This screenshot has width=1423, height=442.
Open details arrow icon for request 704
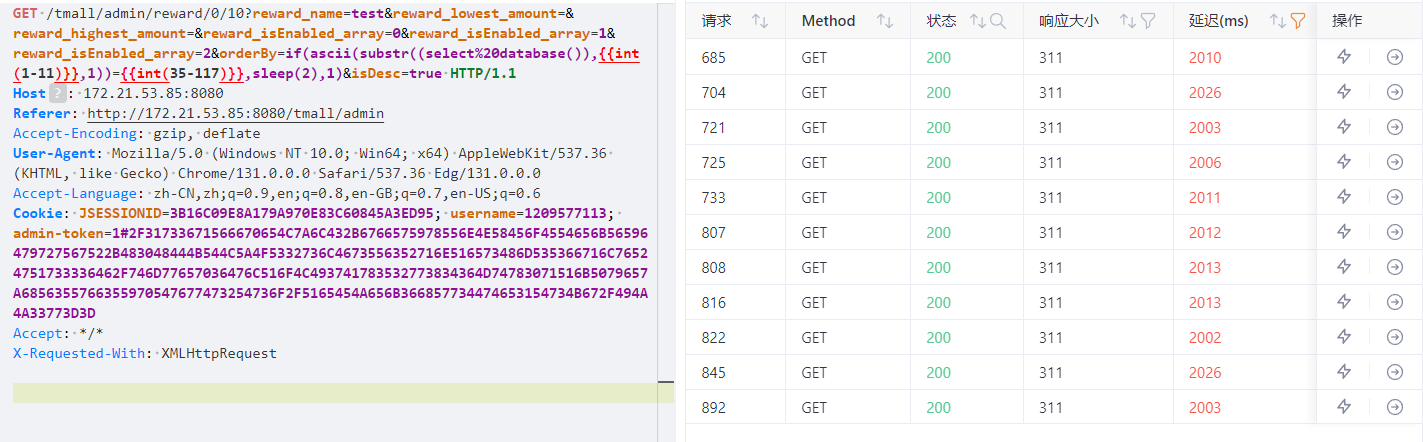coord(1394,93)
